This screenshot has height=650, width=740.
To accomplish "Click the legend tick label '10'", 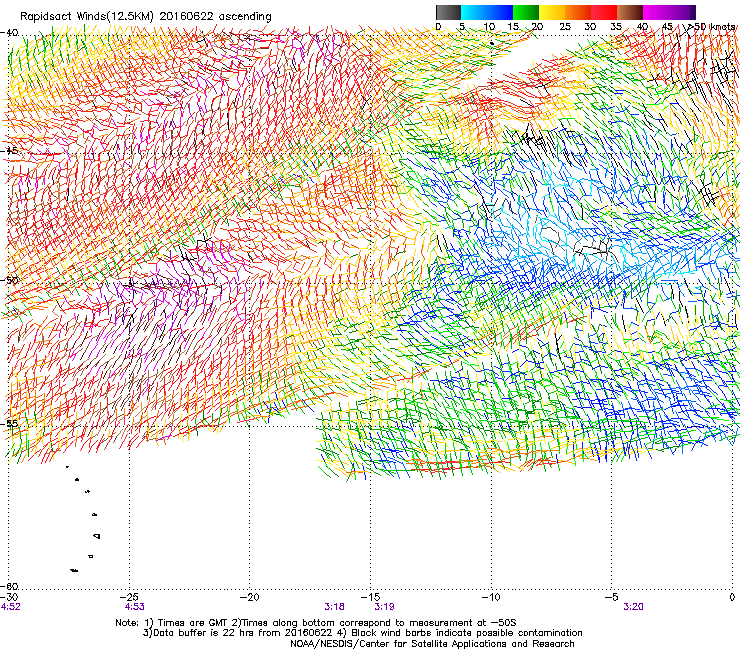I will (489, 27).
